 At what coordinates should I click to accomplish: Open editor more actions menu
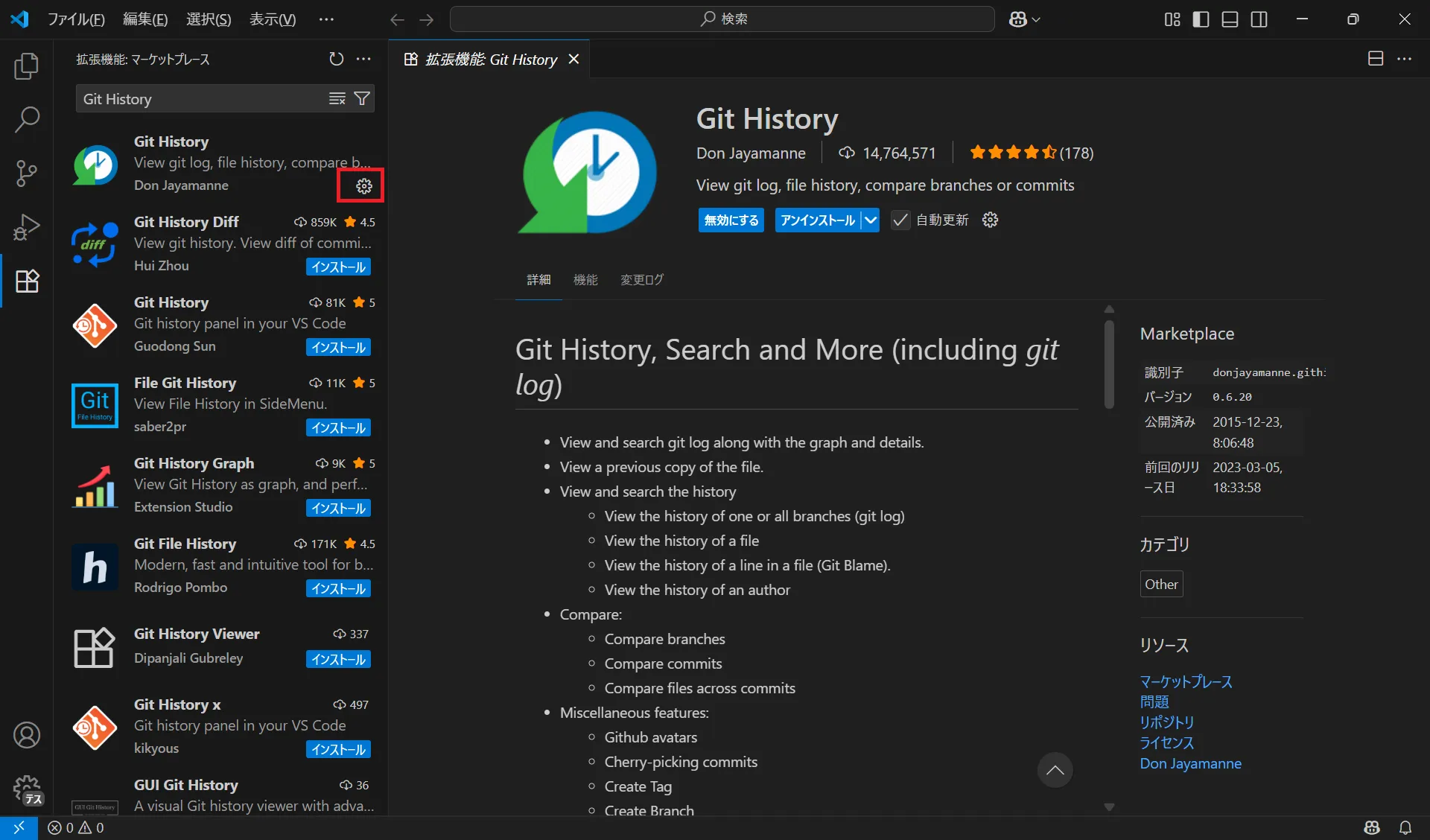click(1404, 59)
